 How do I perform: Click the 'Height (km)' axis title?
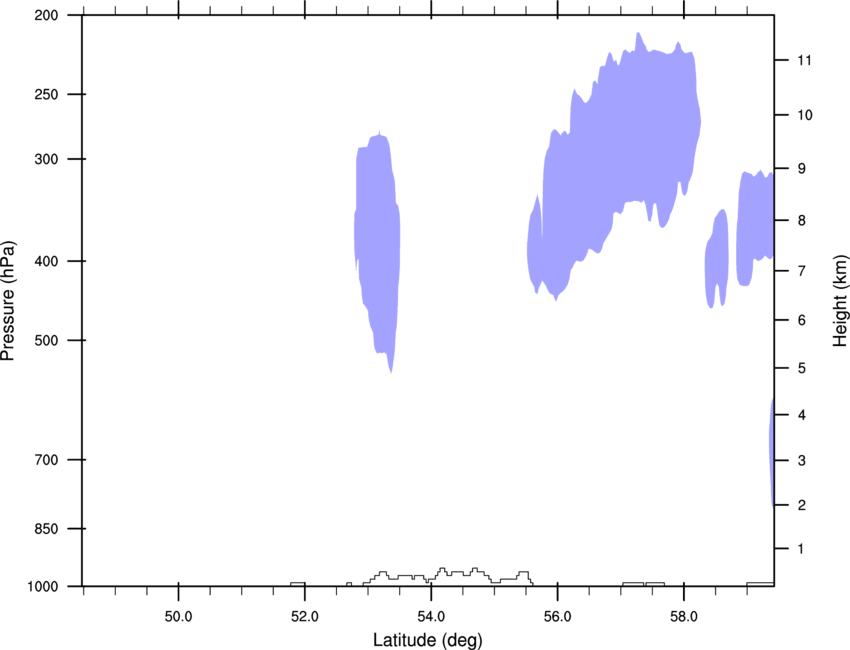click(840, 300)
